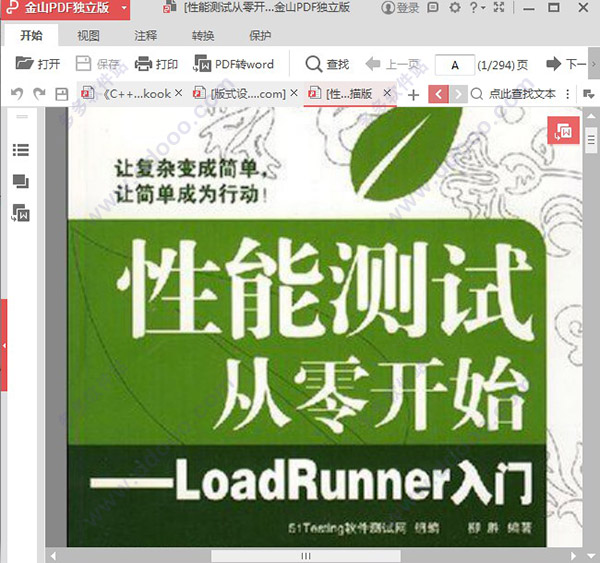This screenshot has width=600, height=563.
Task: Open the help question mark dropdown
Action: click(x=477, y=7)
